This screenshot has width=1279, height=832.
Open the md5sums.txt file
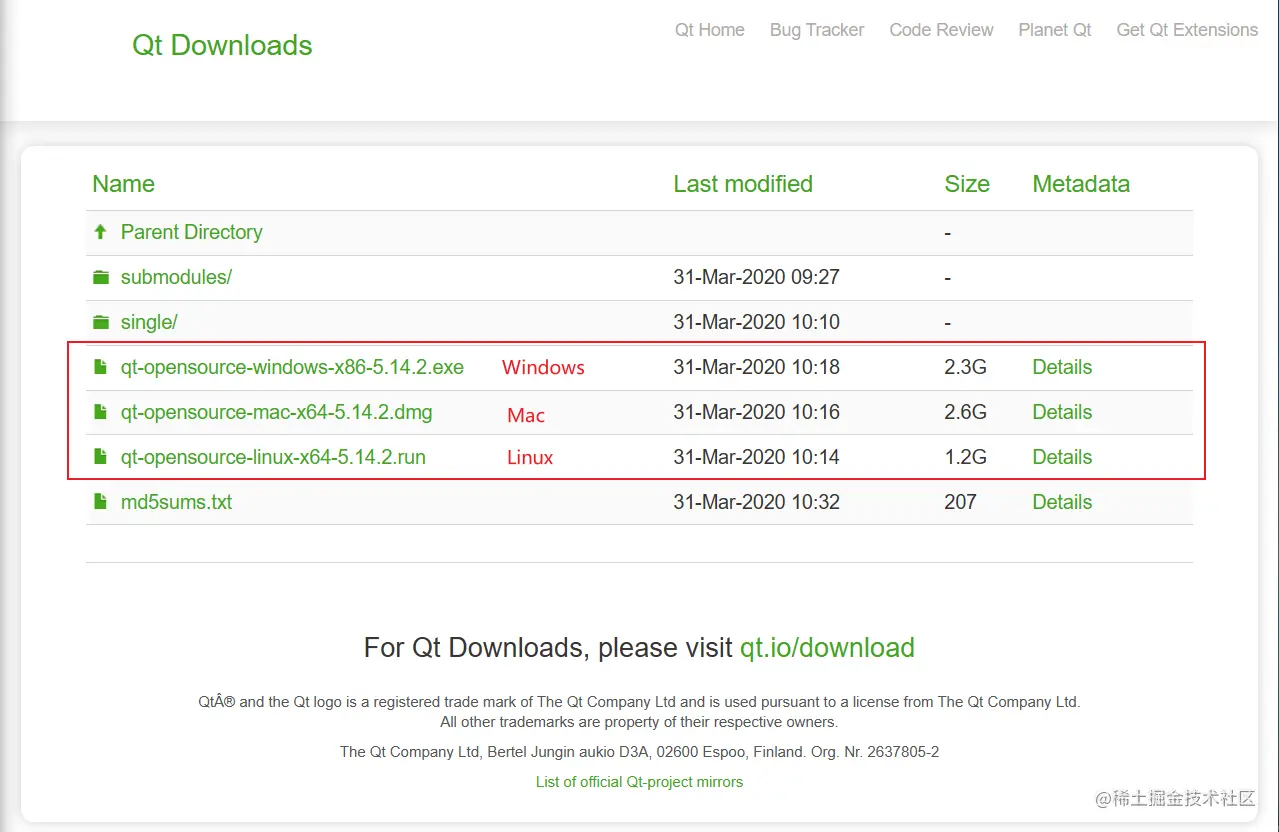[176, 502]
